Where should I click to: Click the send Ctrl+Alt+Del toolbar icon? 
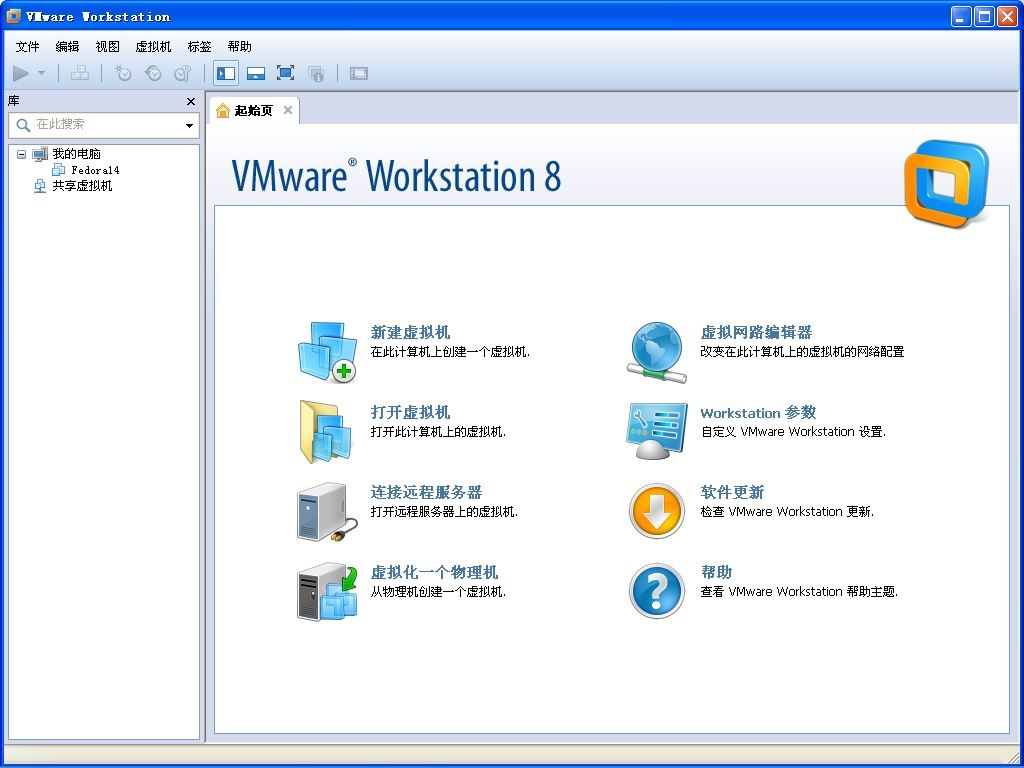80,73
